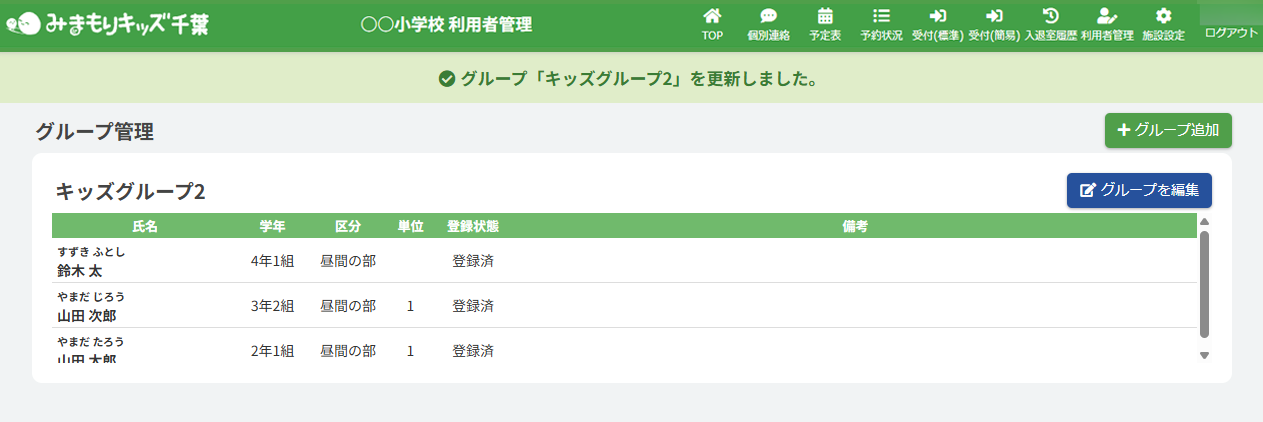Open 利用者管理 user edit icon

tap(1106, 17)
